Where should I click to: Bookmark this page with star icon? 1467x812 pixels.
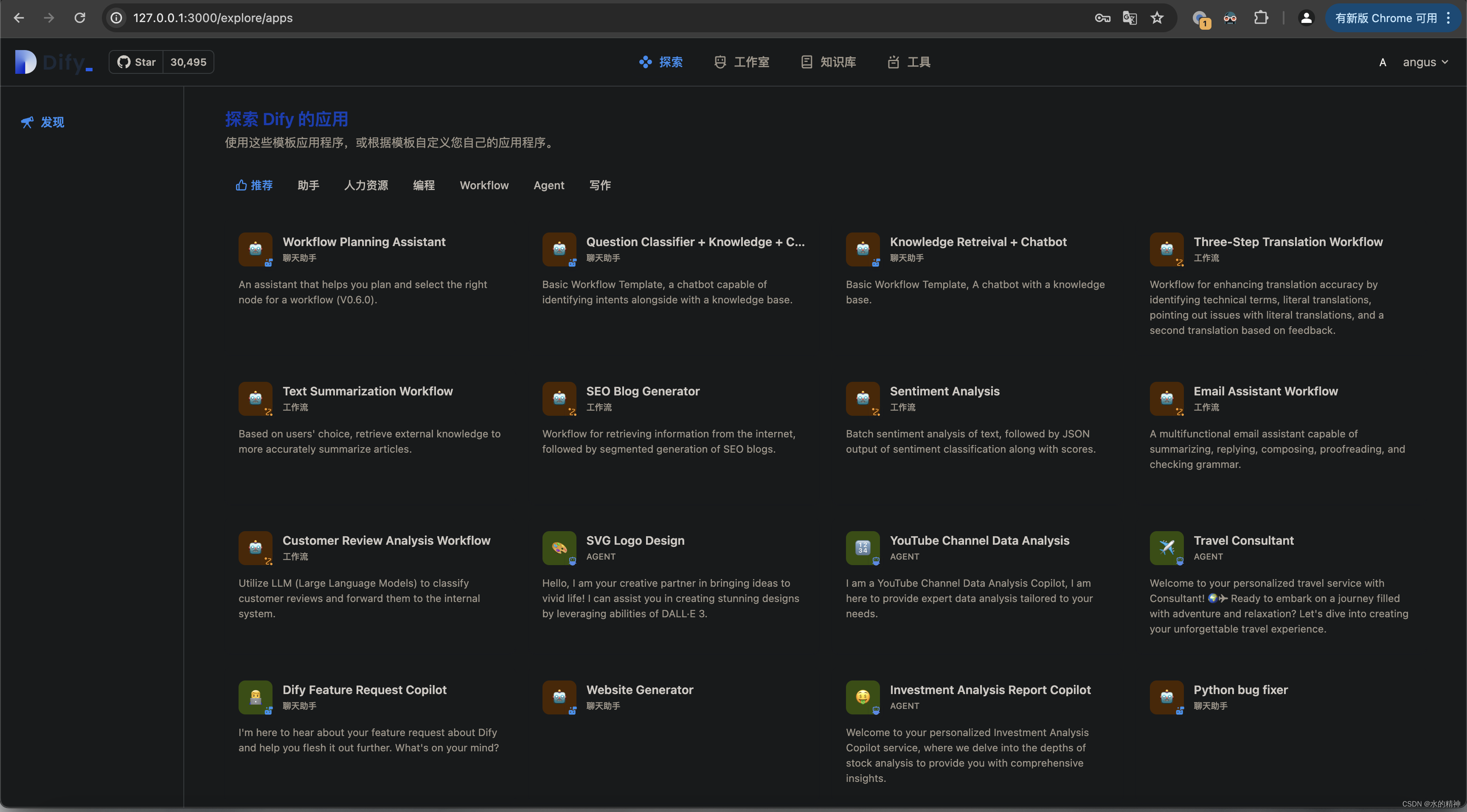(1157, 18)
